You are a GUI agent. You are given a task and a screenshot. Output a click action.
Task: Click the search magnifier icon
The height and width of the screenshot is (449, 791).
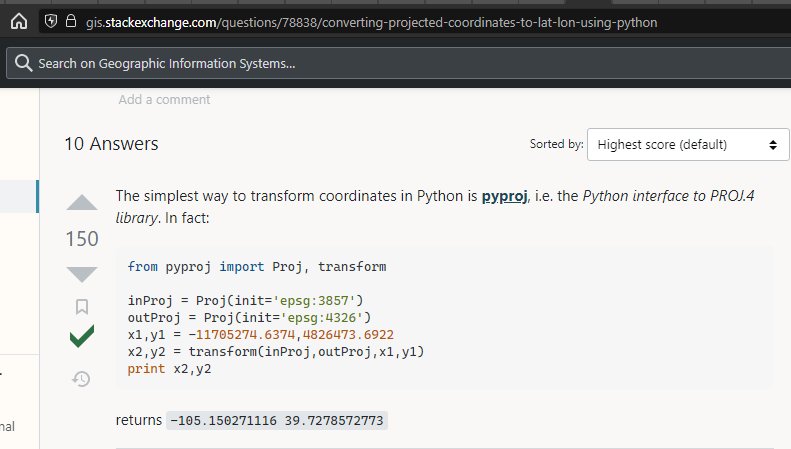(x=23, y=63)
